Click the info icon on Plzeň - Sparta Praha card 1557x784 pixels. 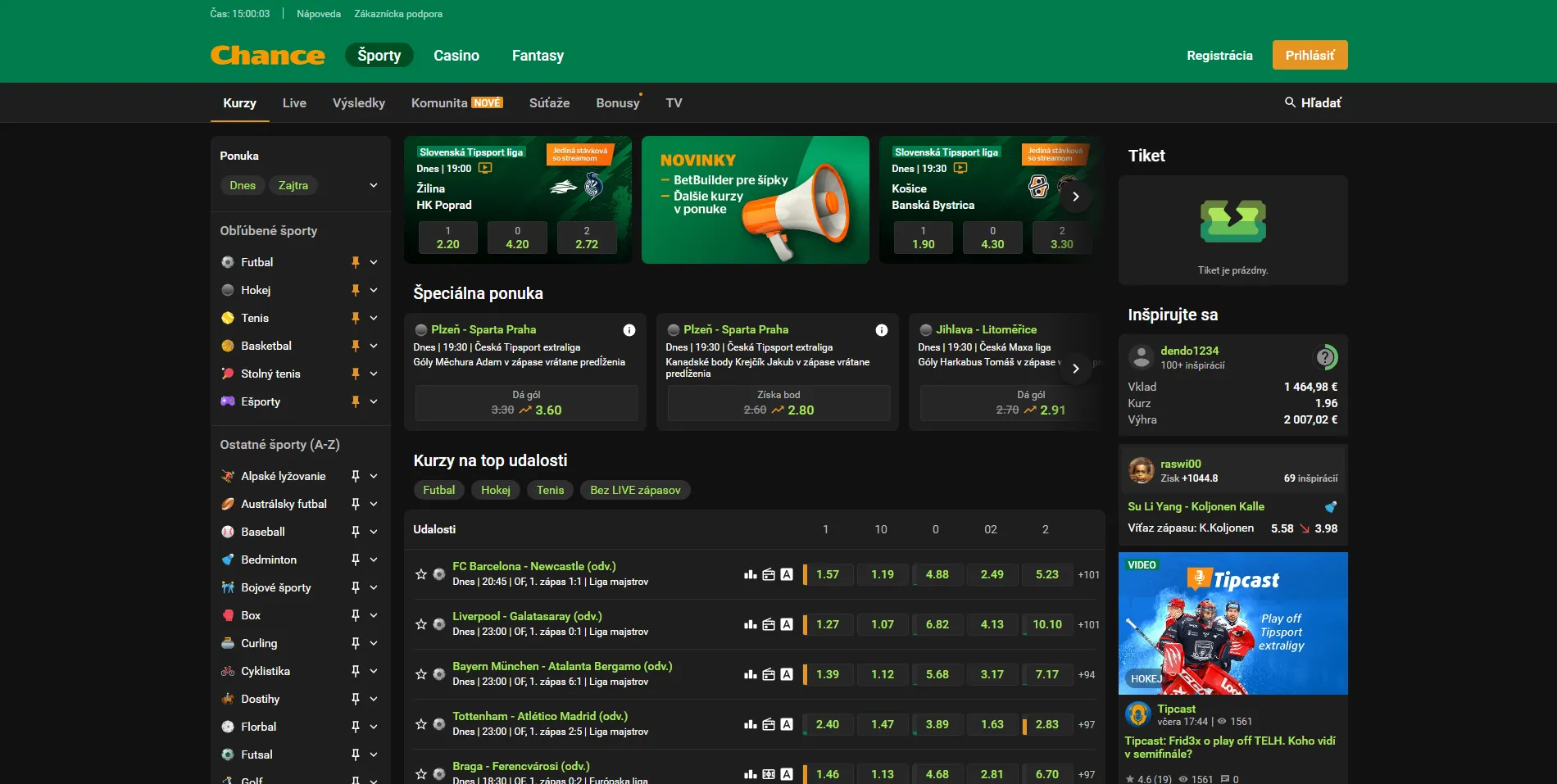[629, 330]
